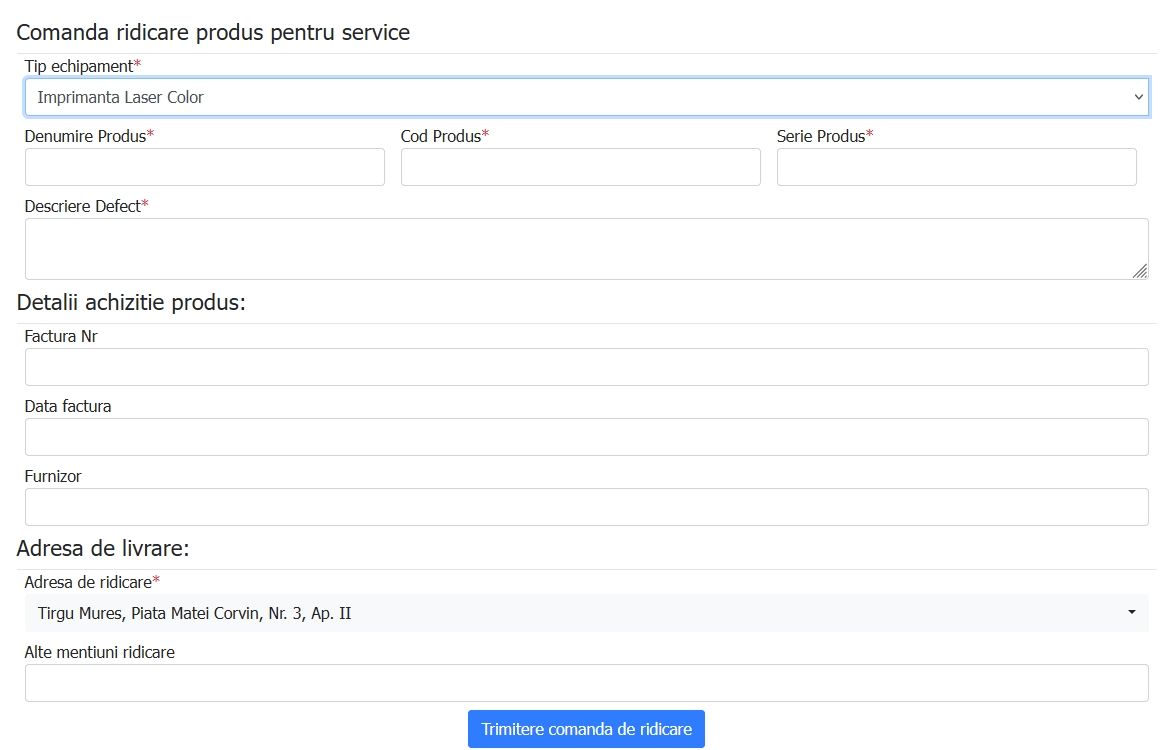This screenshot has width=1167, height=750.
Task: Click the Detalii achizitie produs heading
Action: [x=131, y=302]
